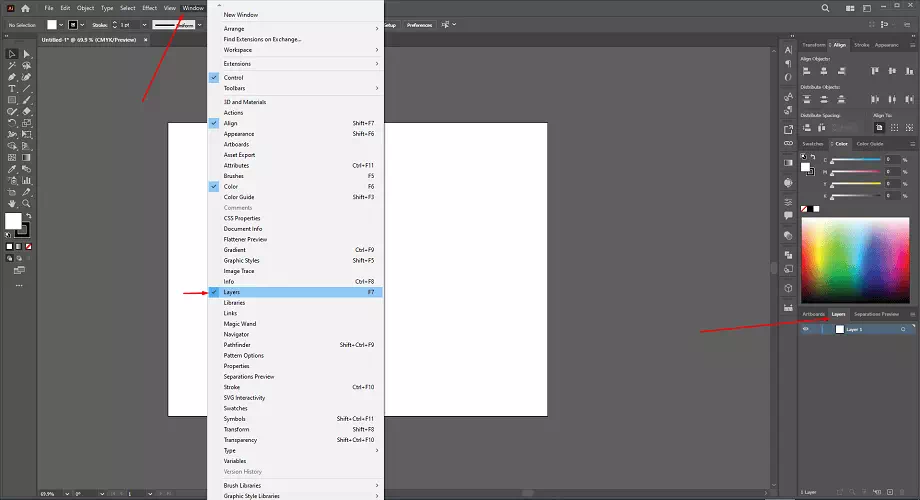Swap fill and stroke in toolbar
Image resolution: width=920 pixels, height=500 pixels.
tap(28, 216)
